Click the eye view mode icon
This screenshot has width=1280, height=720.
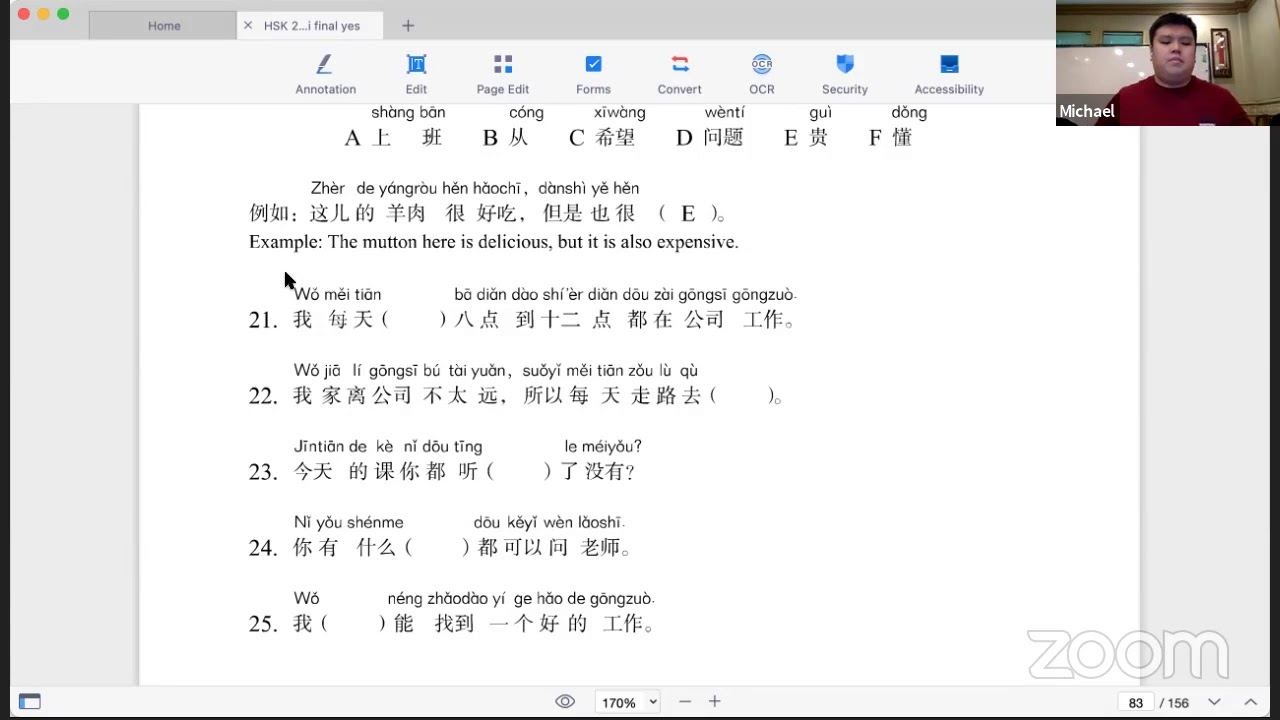(x=565, y=702)
